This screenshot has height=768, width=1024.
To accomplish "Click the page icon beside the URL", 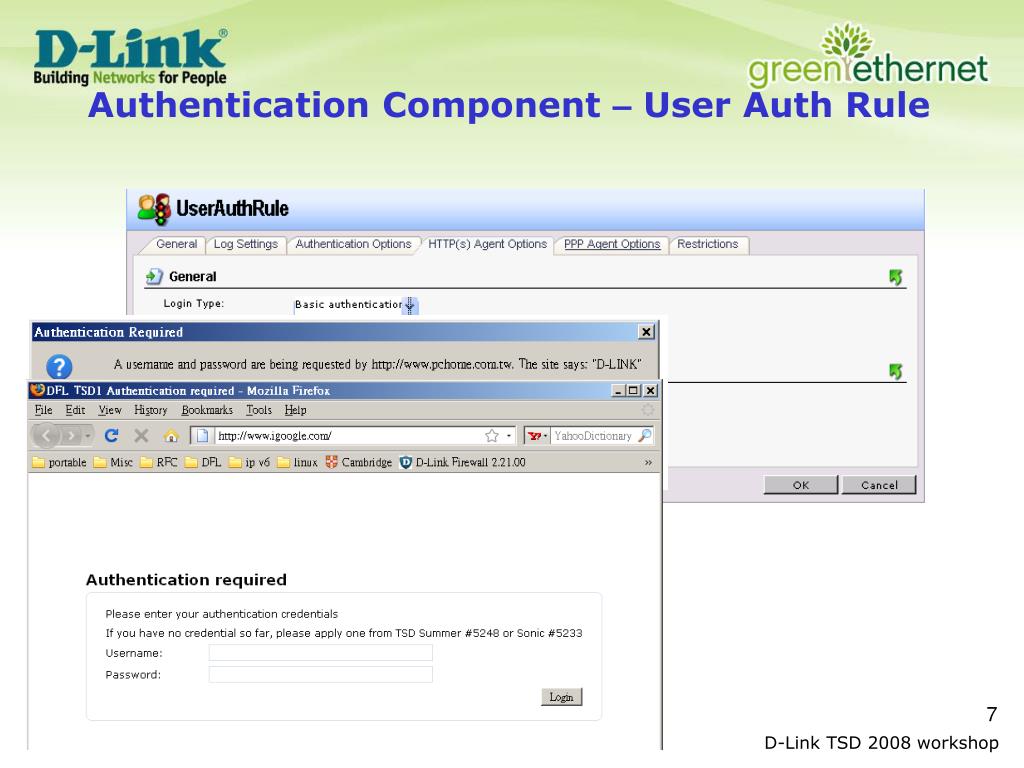I will [x=202, y=436].
